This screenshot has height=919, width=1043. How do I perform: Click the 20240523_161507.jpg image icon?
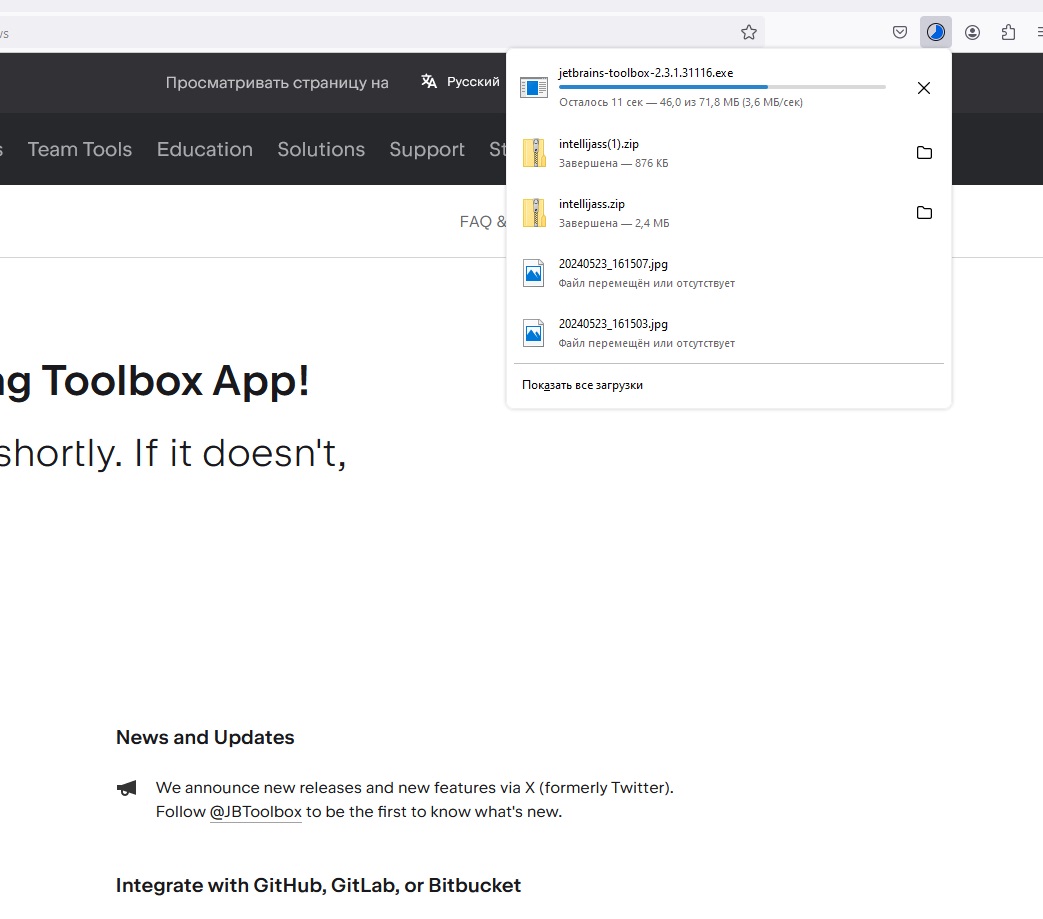coord(533,273)
